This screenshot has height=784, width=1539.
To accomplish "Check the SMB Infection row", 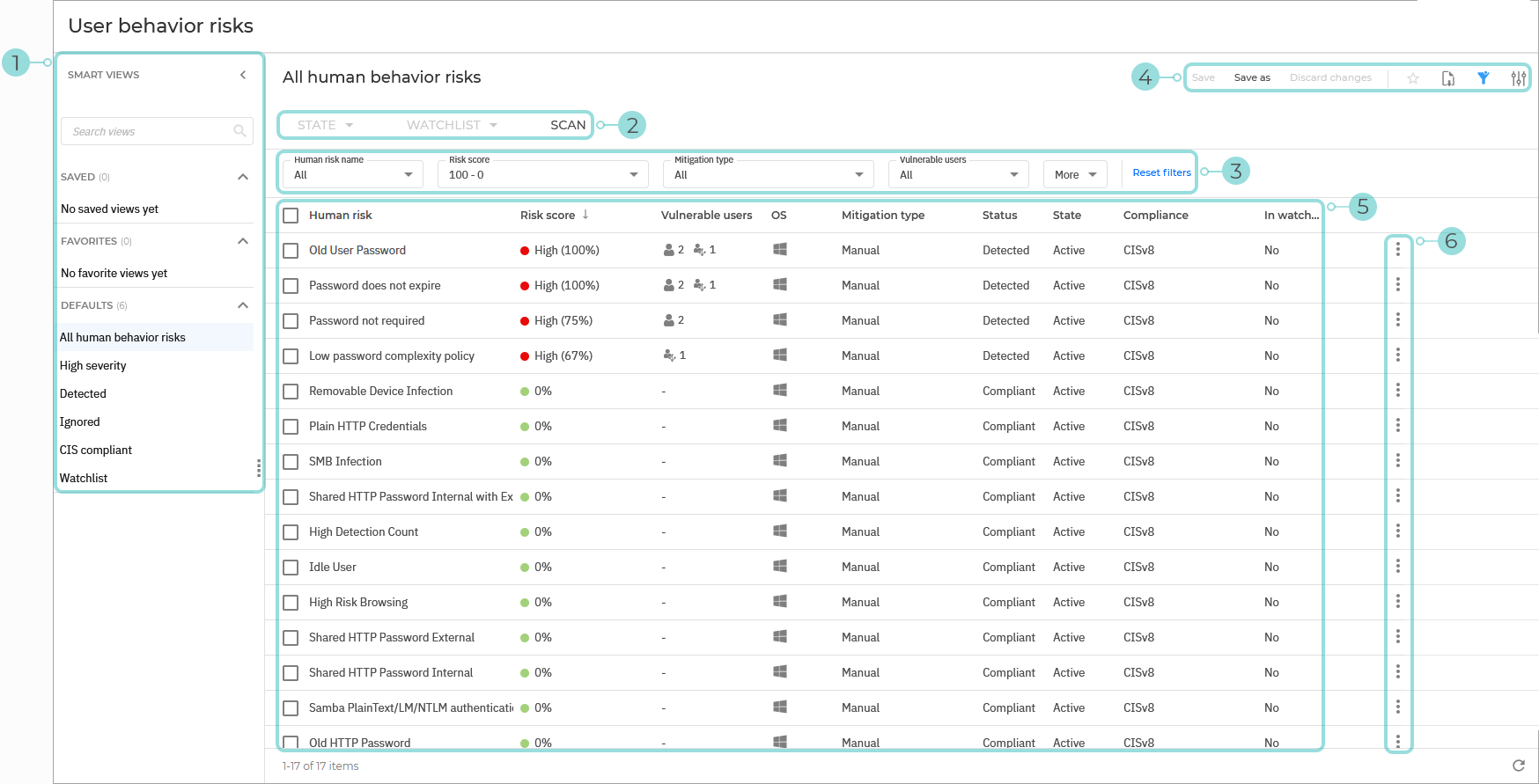I will (291, 462).
